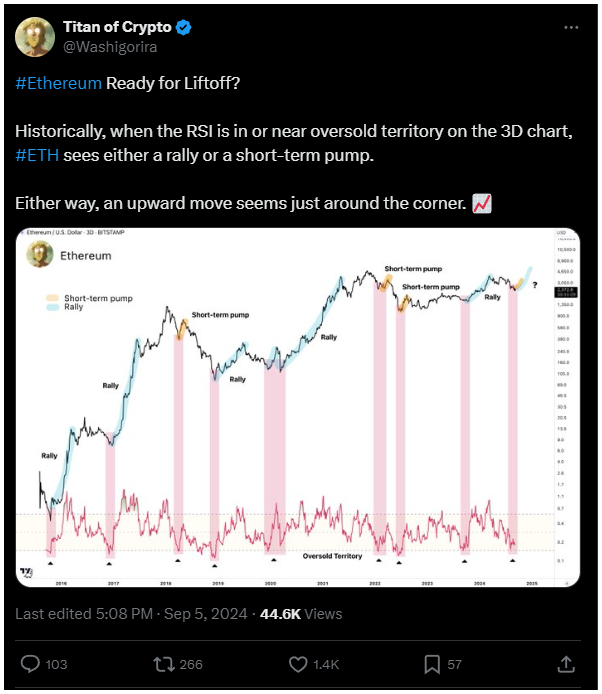Click the Titan of Crypto display name
Image resolution: width=602 pixels, height=694 pixels.
pyautogui.click(x=117, y=27)
